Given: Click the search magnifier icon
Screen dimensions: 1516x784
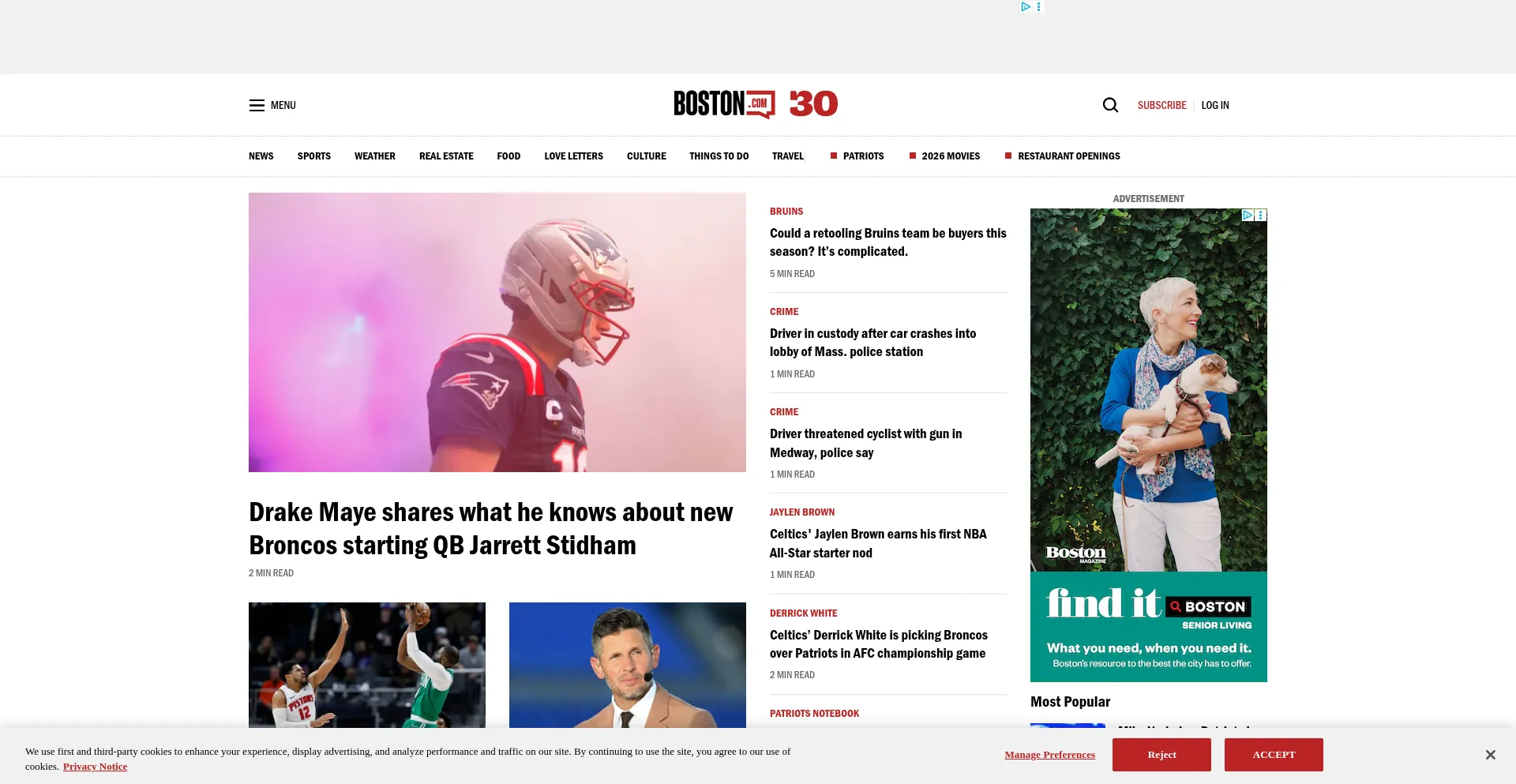Looking at the screenshot, I should point(1110,105).
